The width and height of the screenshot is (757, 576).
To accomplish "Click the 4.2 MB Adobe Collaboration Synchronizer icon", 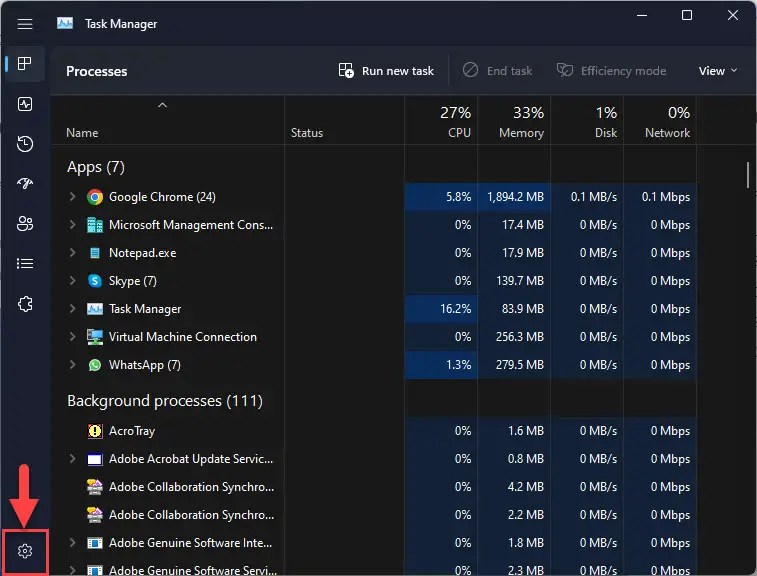I will coord(95,487).
